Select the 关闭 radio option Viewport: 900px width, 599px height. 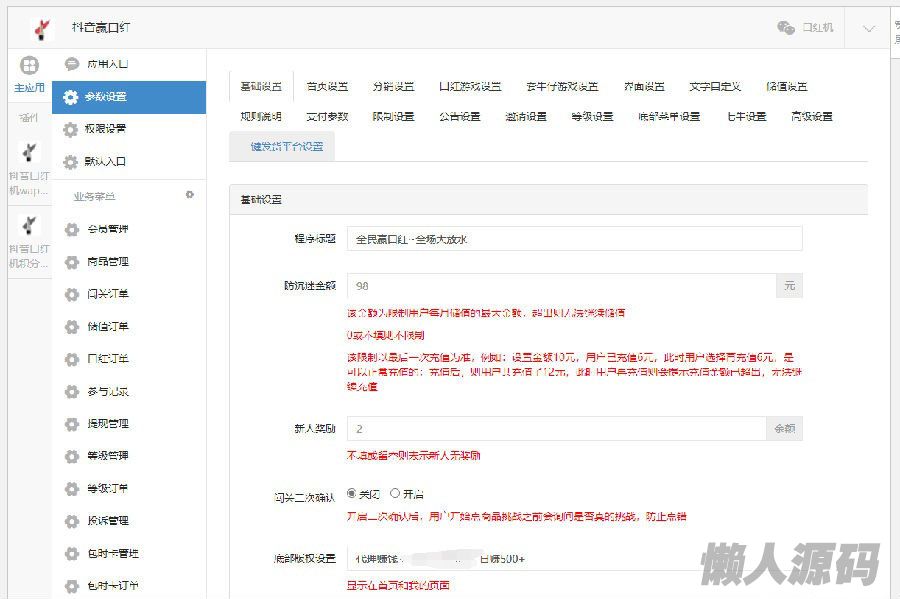click(x=351, y=493)
